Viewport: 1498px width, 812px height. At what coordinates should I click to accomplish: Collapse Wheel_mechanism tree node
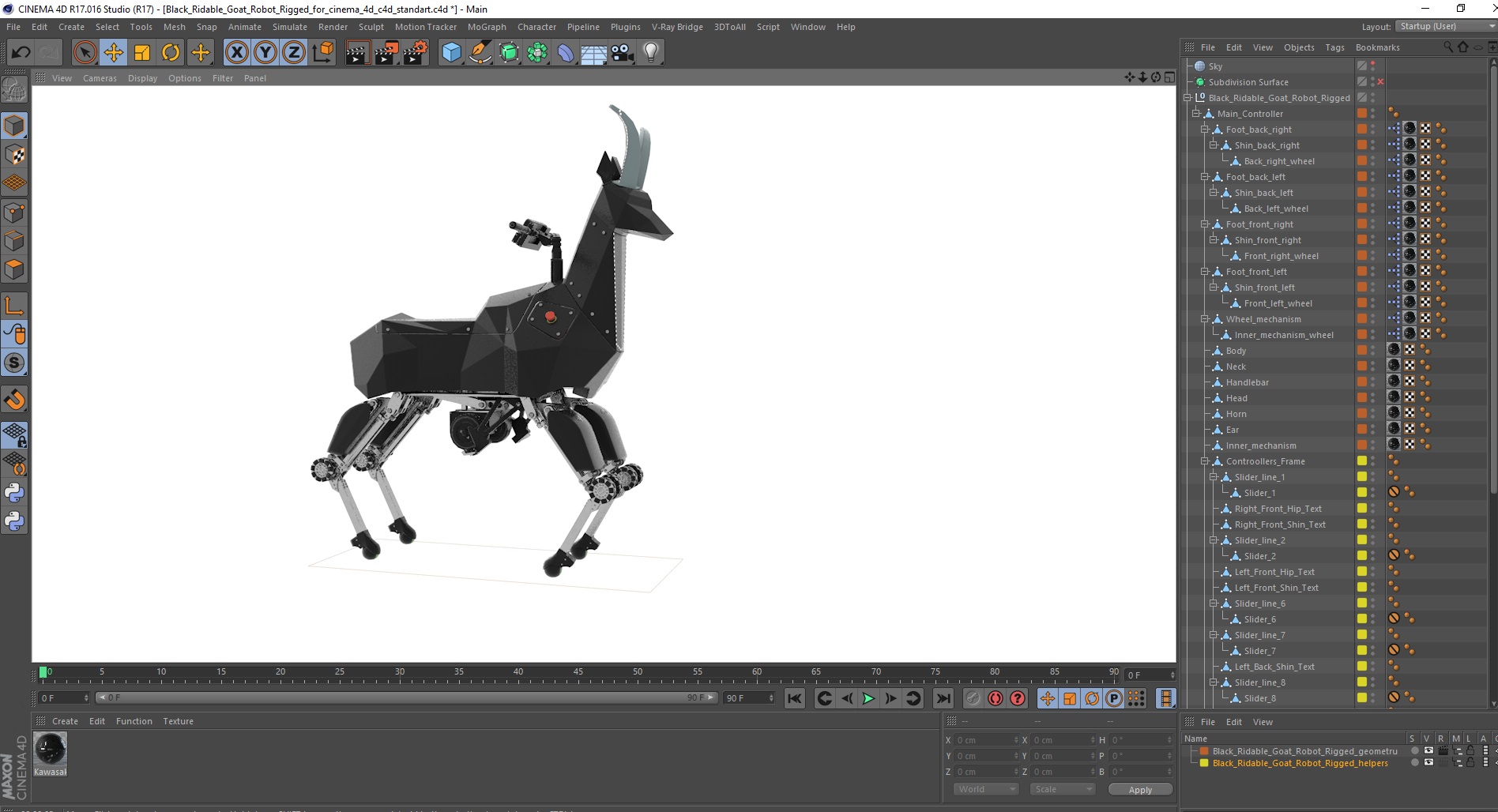pos(1205,319)
